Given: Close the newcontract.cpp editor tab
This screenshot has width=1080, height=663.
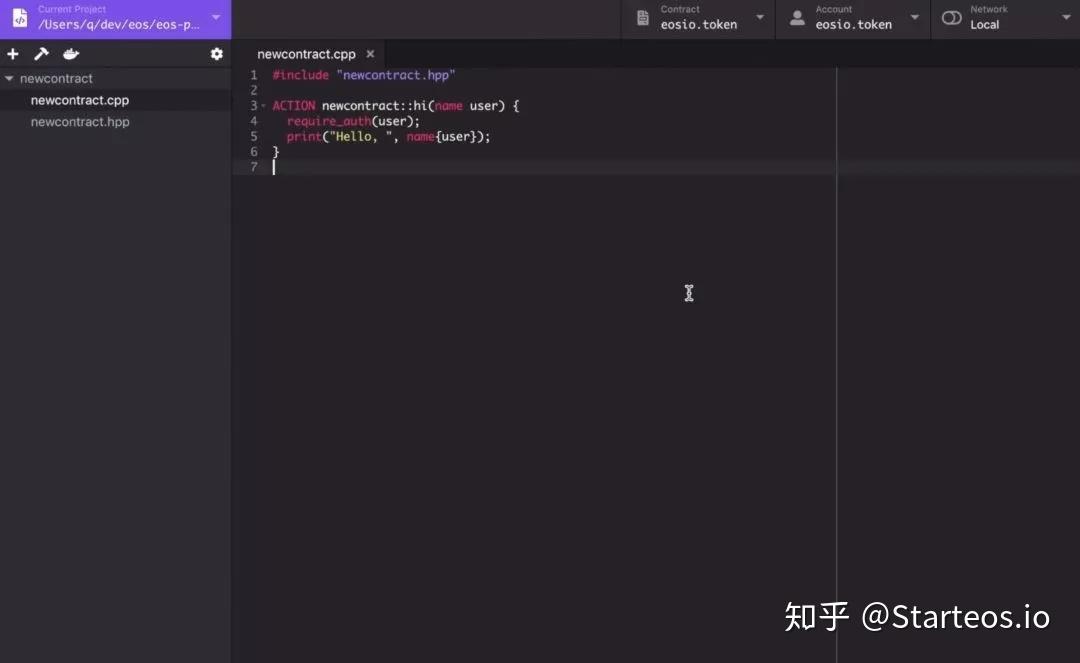Looking at the screenshot, I should [370, 54].
